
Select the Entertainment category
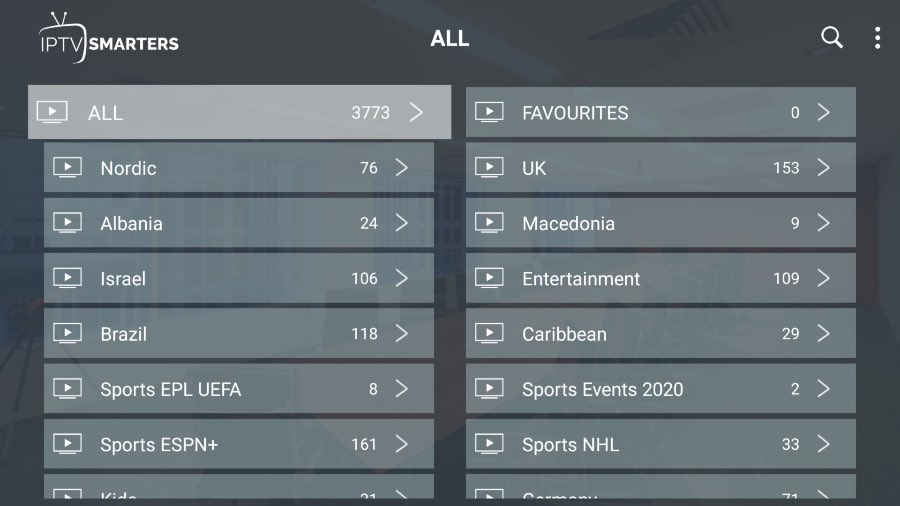(x=661, y=278)
